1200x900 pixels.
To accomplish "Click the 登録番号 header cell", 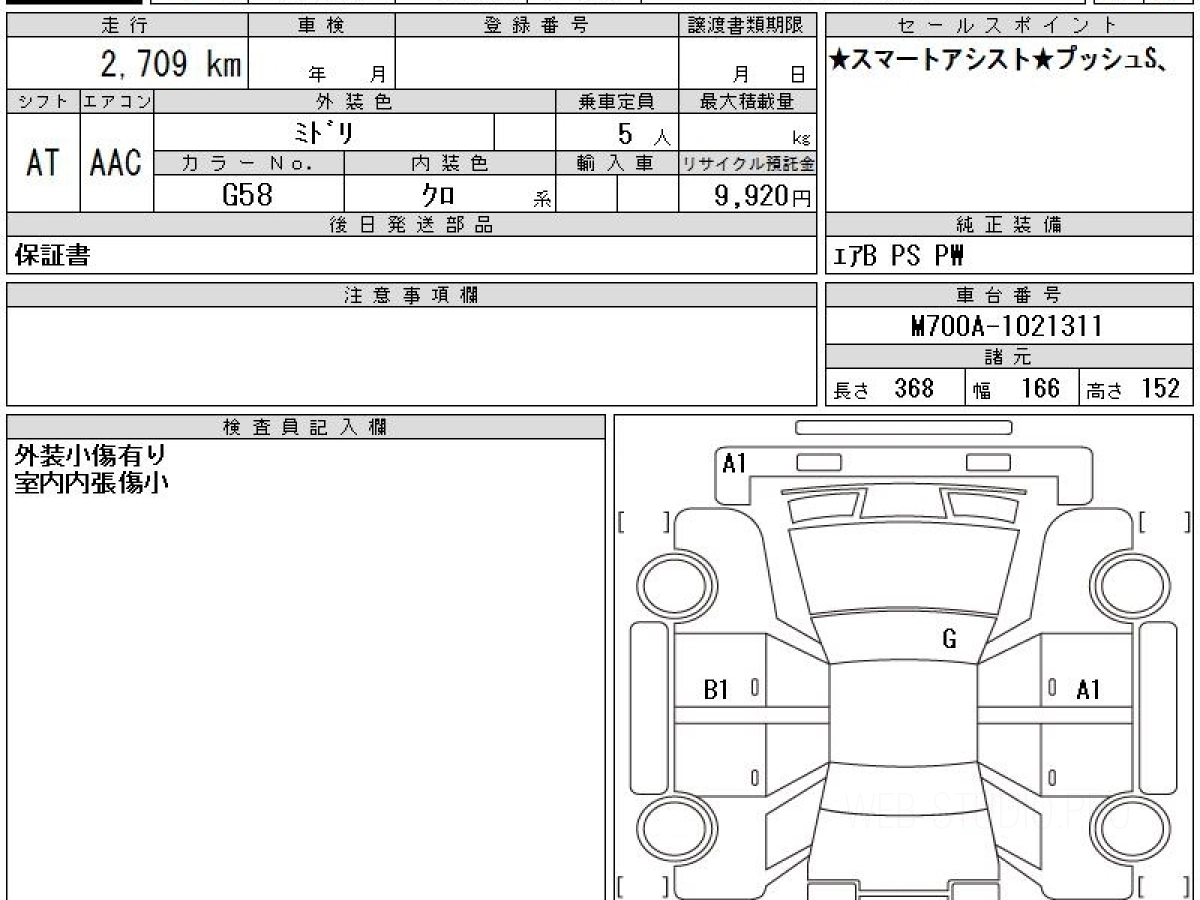I will tap(537, 26).
